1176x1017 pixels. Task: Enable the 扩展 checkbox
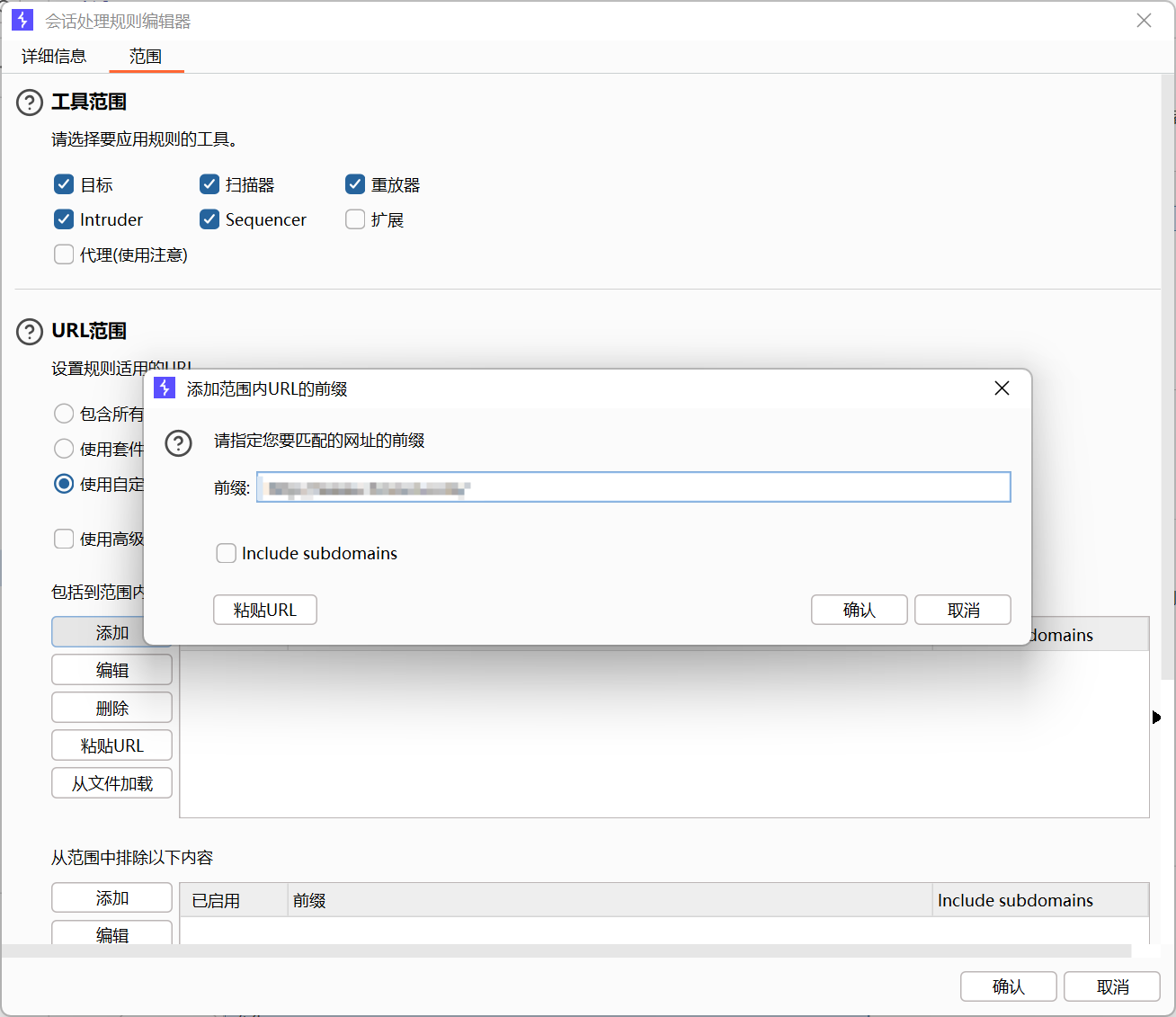[355, 219]
